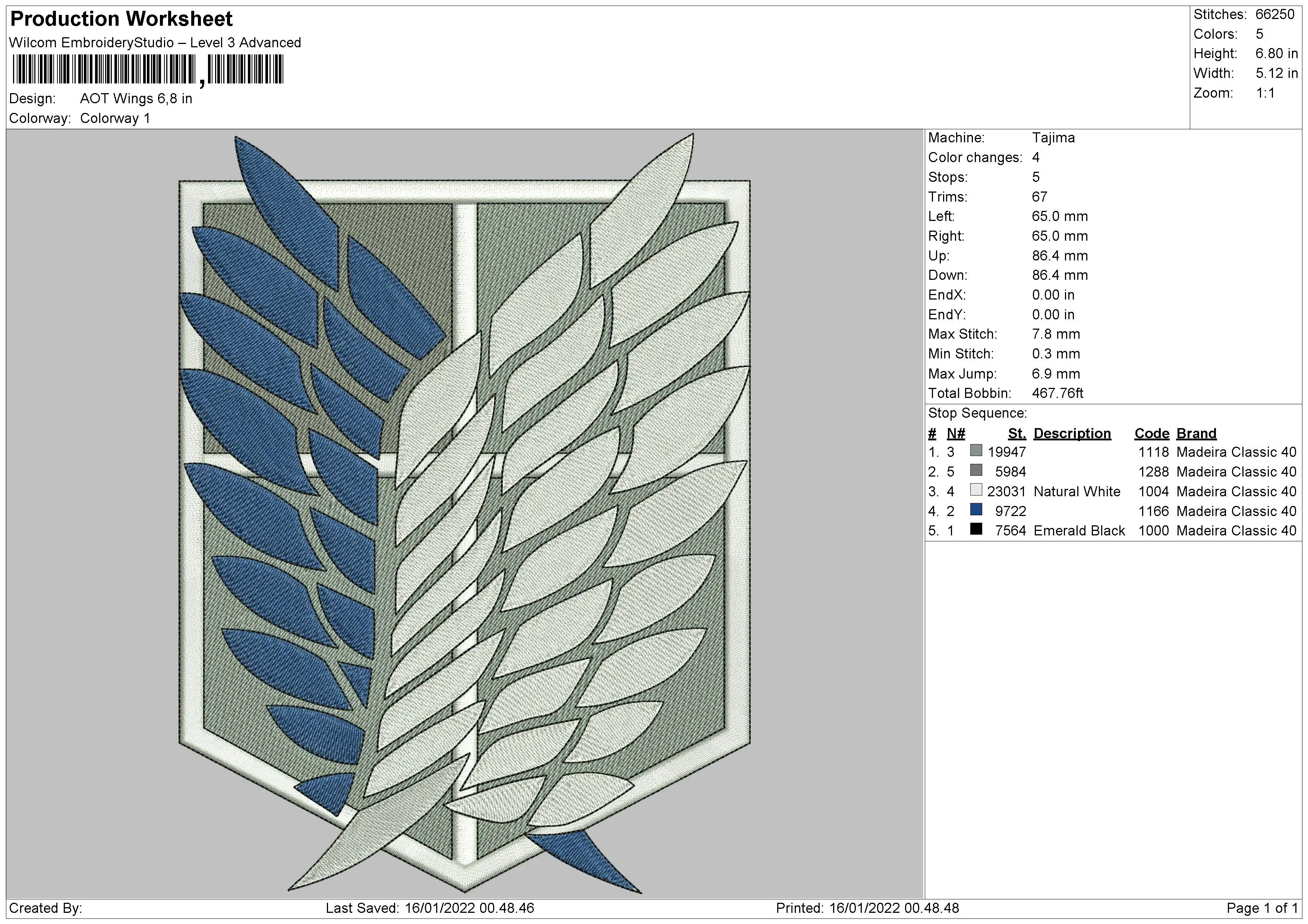Click 'Wilcom EmbroideryStudio – Level 3 Advanced' text
This screenshot has width=1308, height=924.
pyautogui.click(x=155, y=43)
